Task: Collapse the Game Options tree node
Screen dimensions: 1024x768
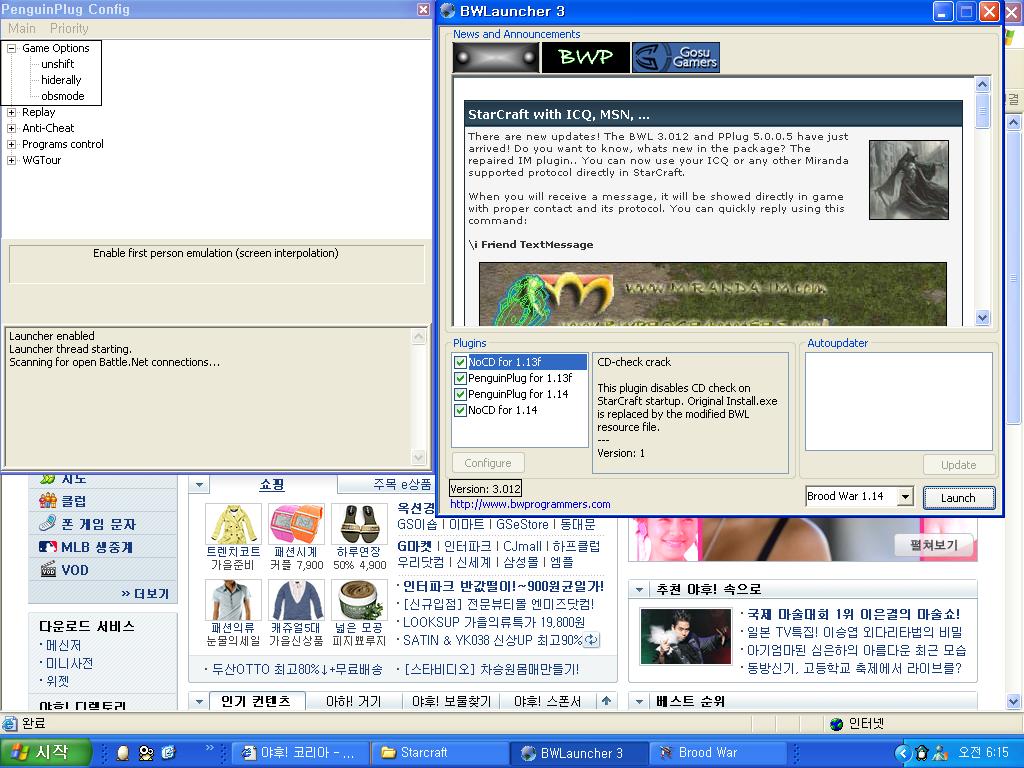Action: click(11, 48)
